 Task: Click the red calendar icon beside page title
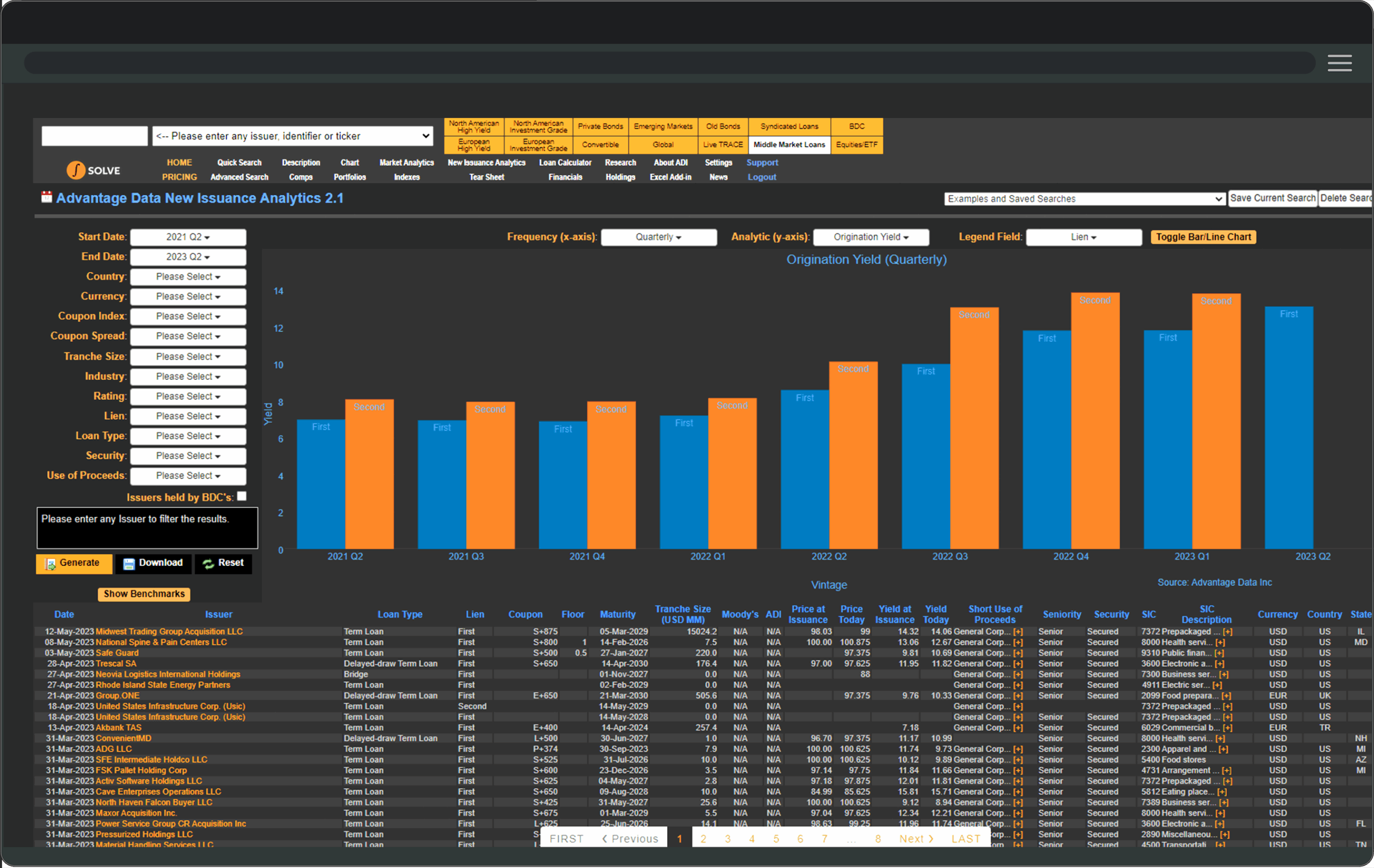[46, 197]
